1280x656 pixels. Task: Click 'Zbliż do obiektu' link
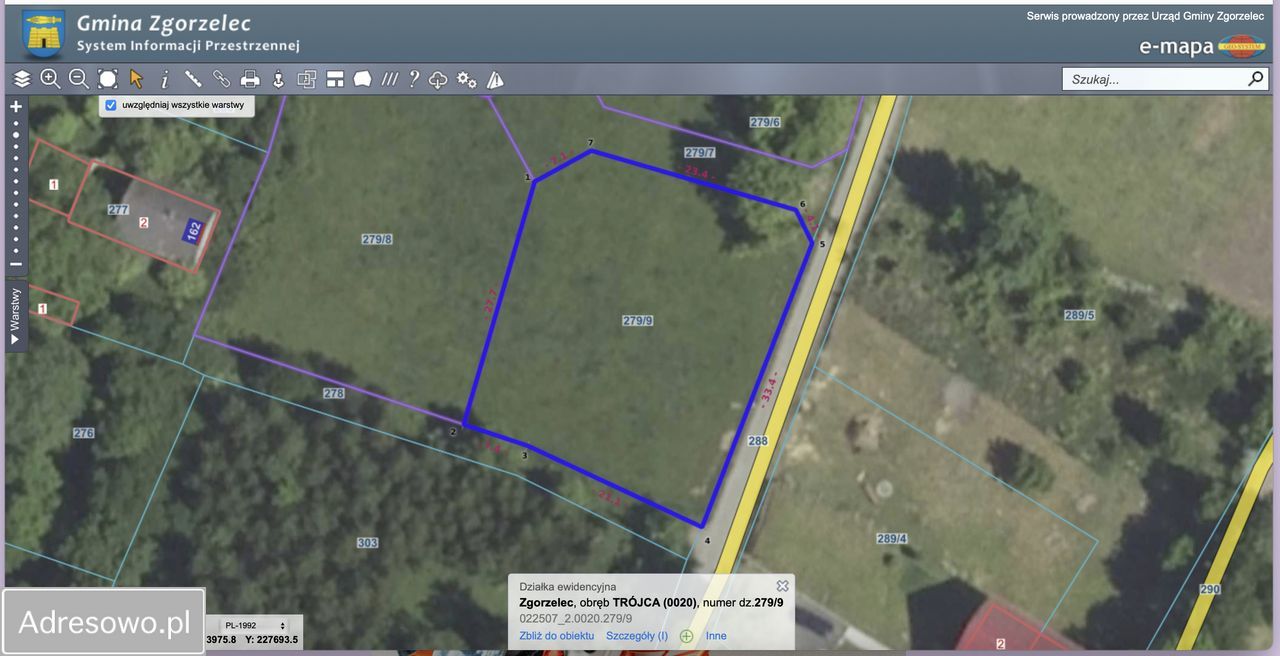click(556, 636)
